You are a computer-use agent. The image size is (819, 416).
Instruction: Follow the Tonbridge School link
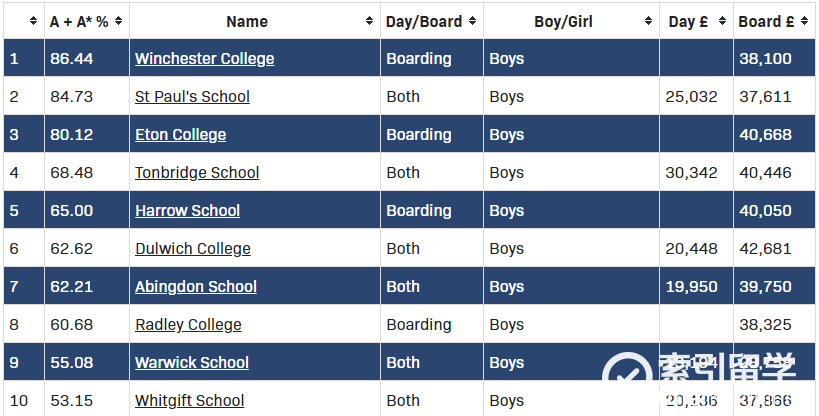[197, 173]
